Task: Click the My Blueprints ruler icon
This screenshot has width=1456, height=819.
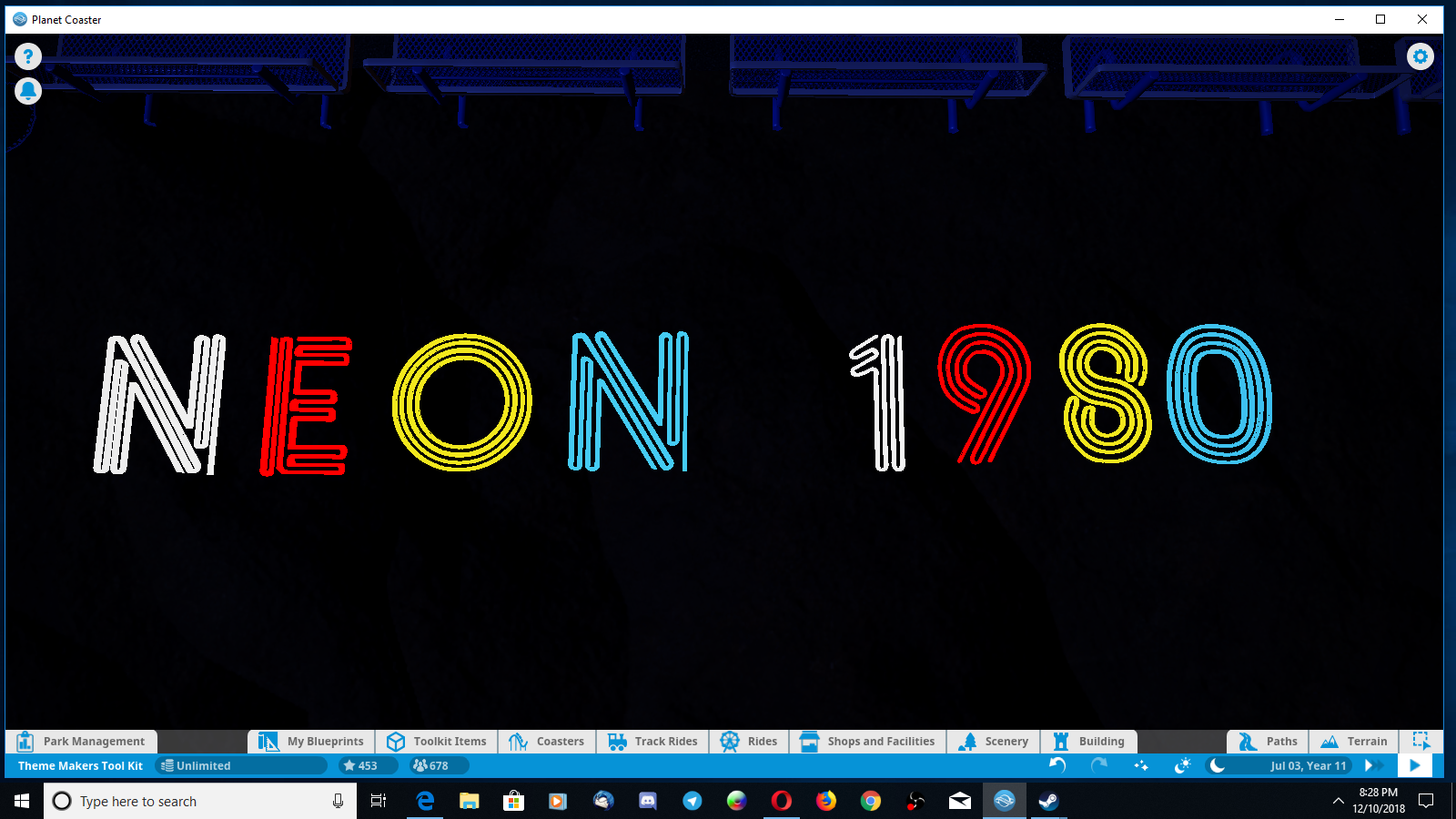Action: click(x=268, y=742)
